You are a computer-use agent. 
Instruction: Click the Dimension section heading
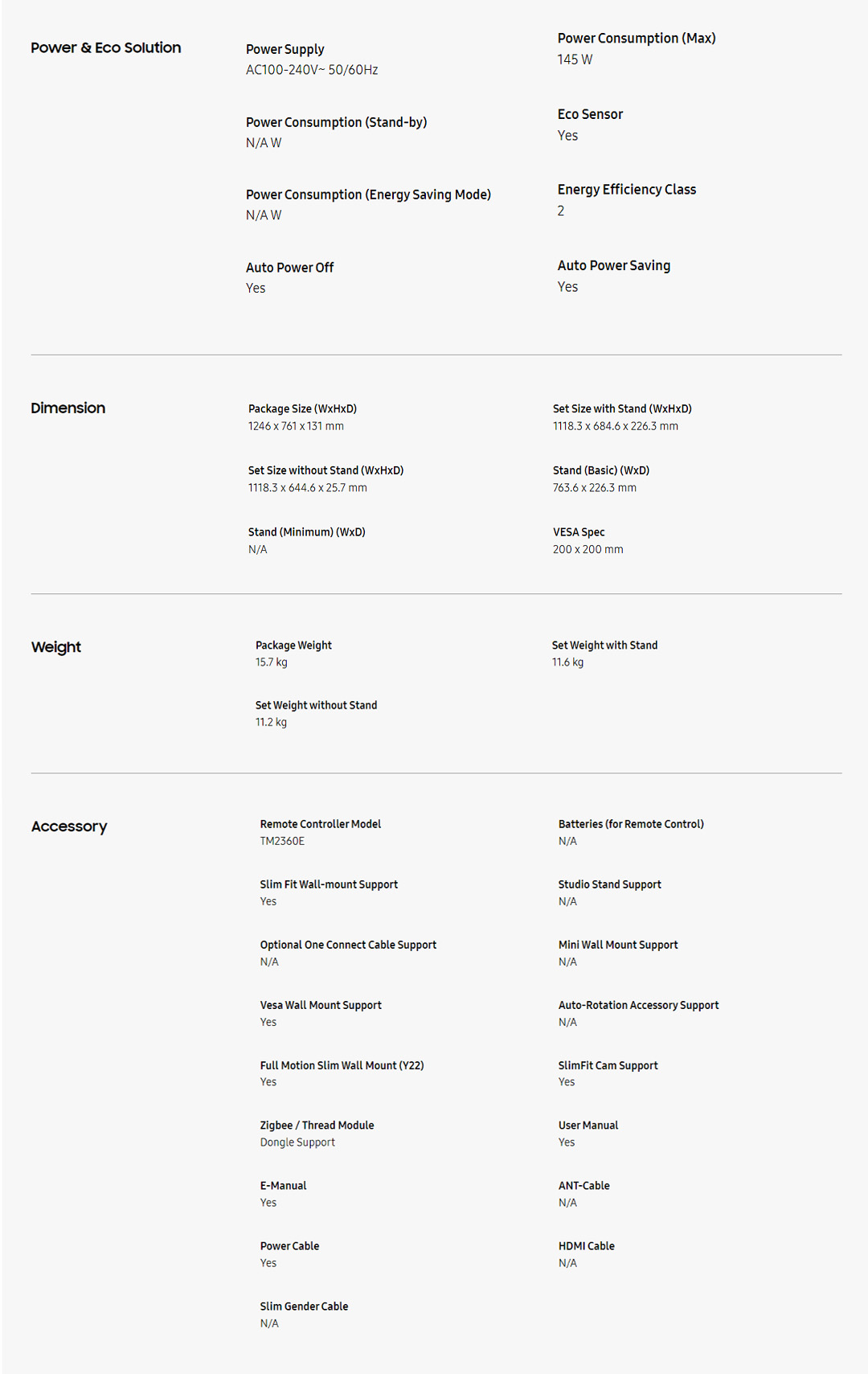(x=68, y=408)
